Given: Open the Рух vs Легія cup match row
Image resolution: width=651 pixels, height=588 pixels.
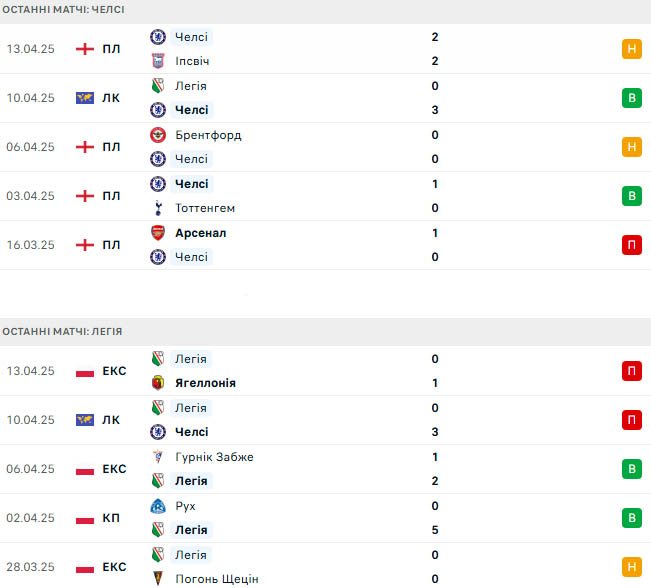Looking at the screenshot, I should [x=326, y=518].
